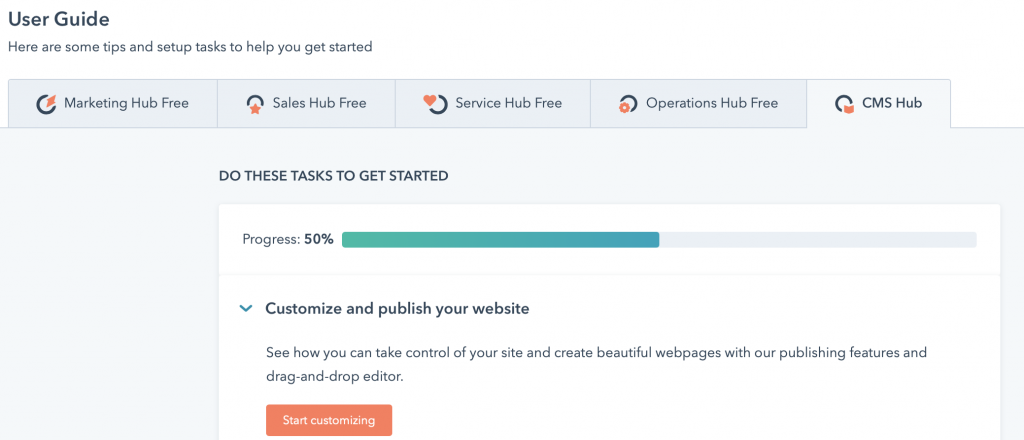Click the filled teal part of the progress bar

(500, 240)
